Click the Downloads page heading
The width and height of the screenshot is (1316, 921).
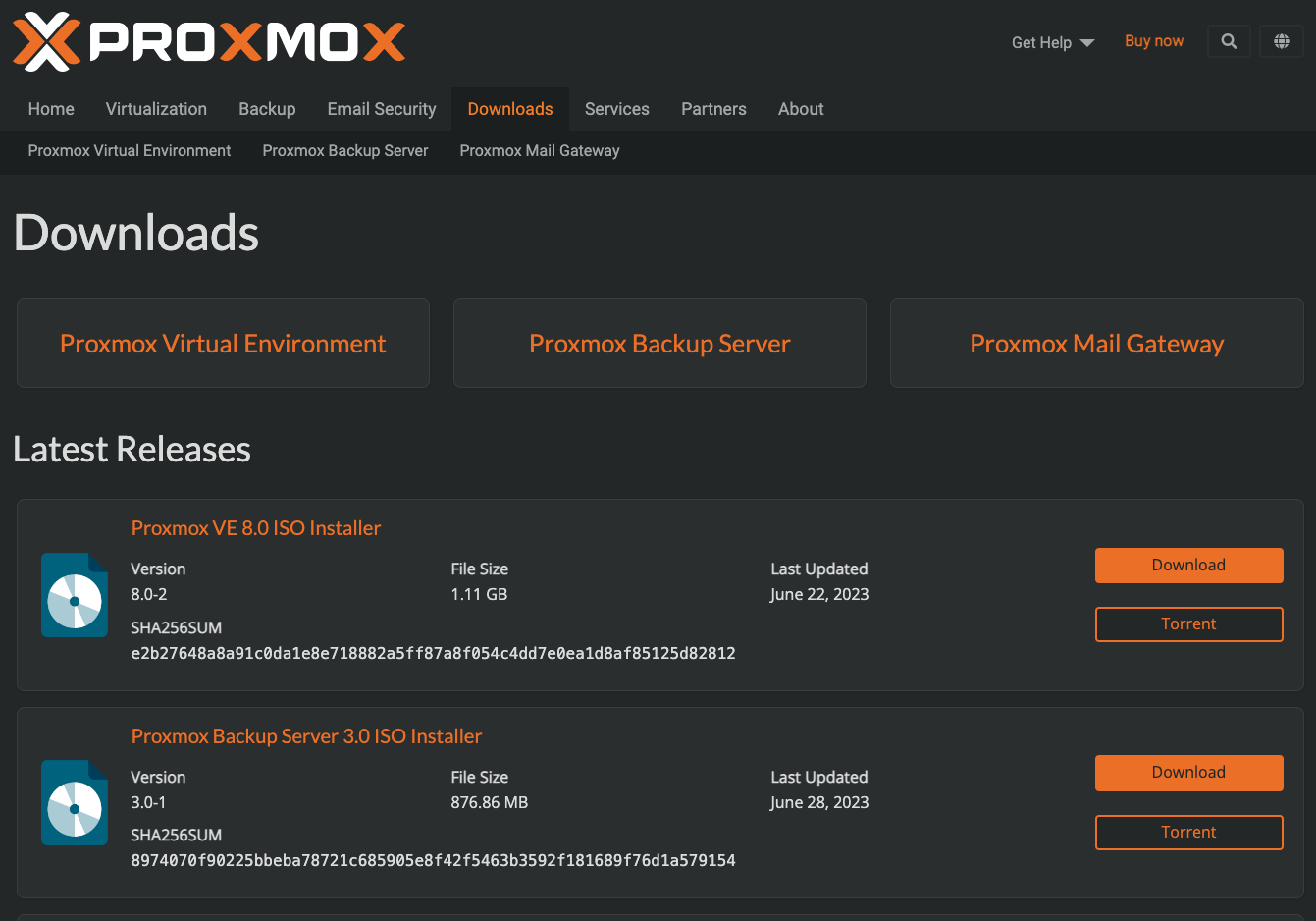[x=136, y=234]
